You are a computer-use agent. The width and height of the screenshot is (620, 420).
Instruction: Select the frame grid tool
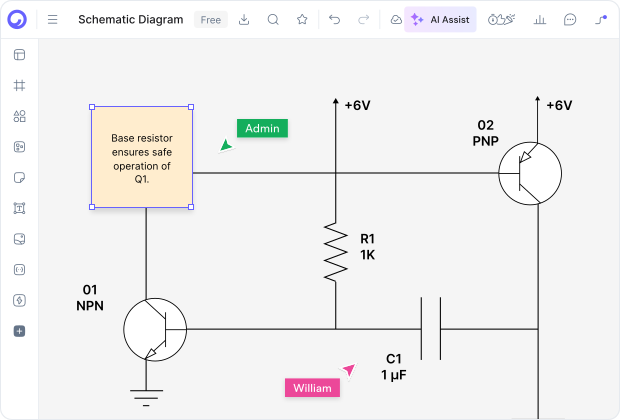19,86
